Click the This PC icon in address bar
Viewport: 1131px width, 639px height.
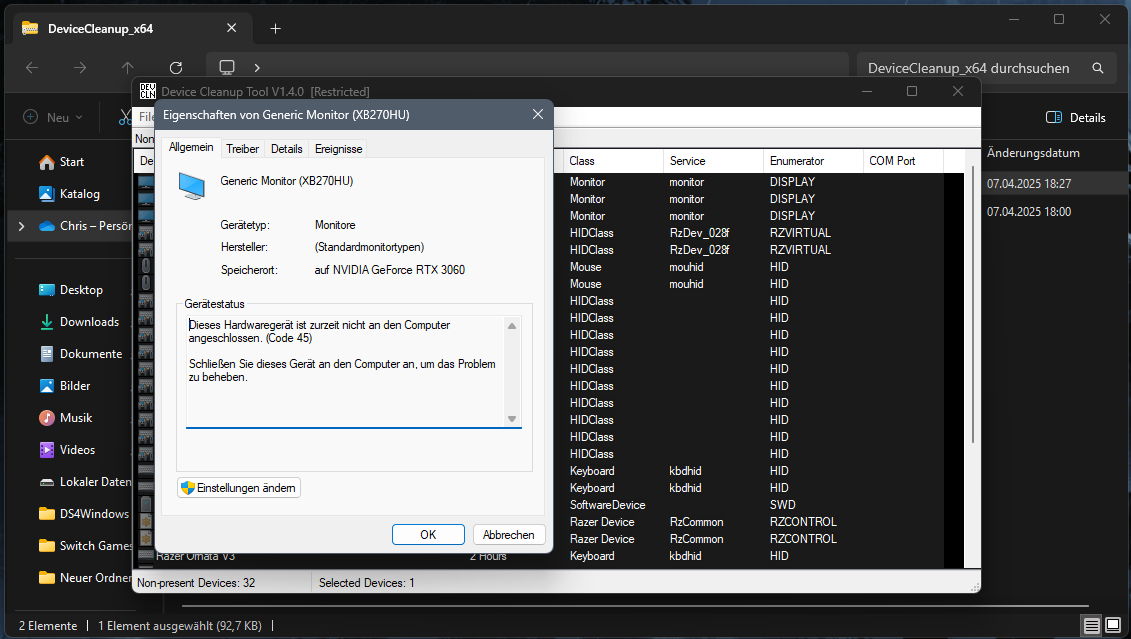click(227, 67)
